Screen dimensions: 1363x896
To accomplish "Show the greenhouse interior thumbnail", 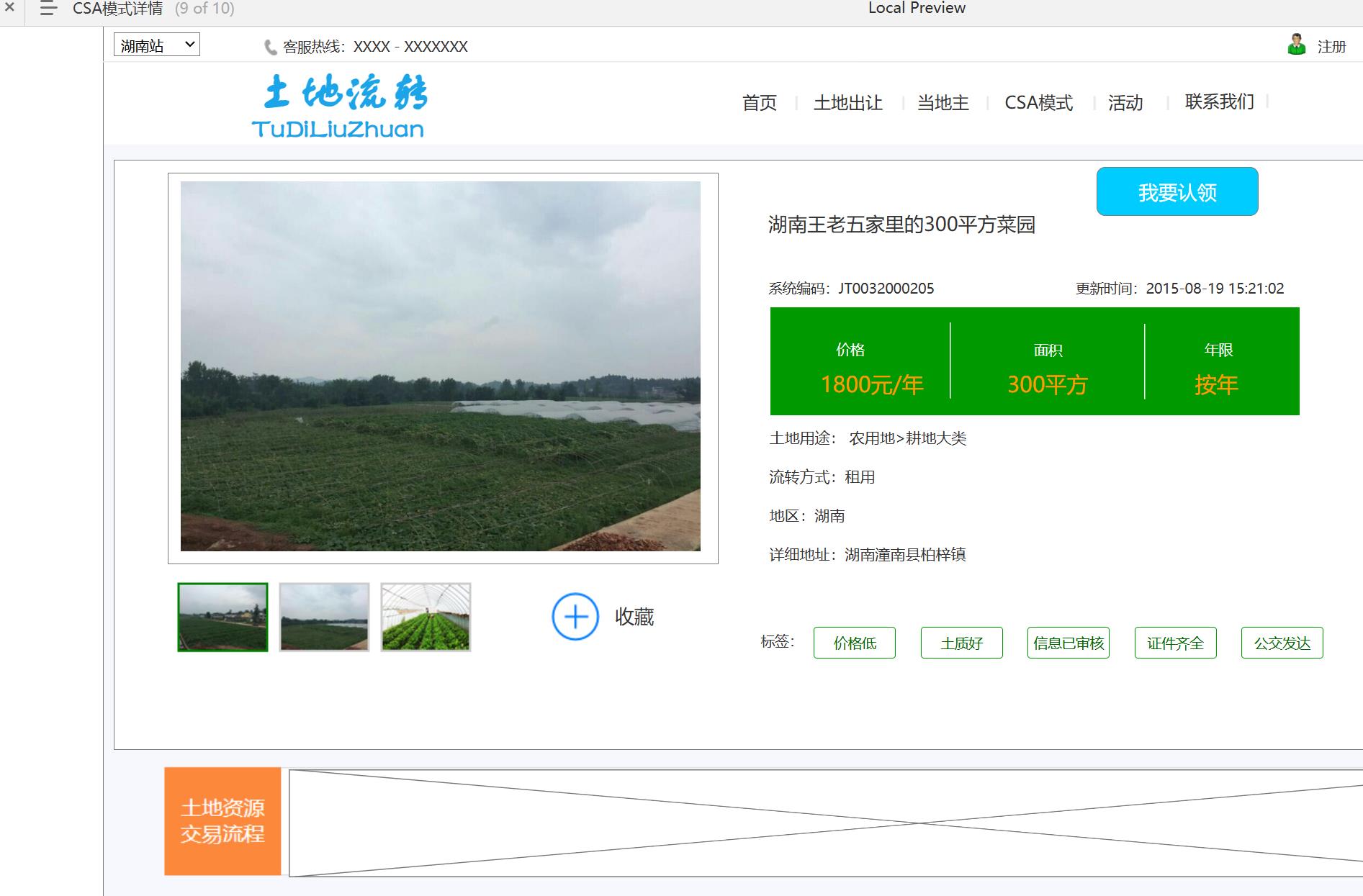I will coord(426,617).
